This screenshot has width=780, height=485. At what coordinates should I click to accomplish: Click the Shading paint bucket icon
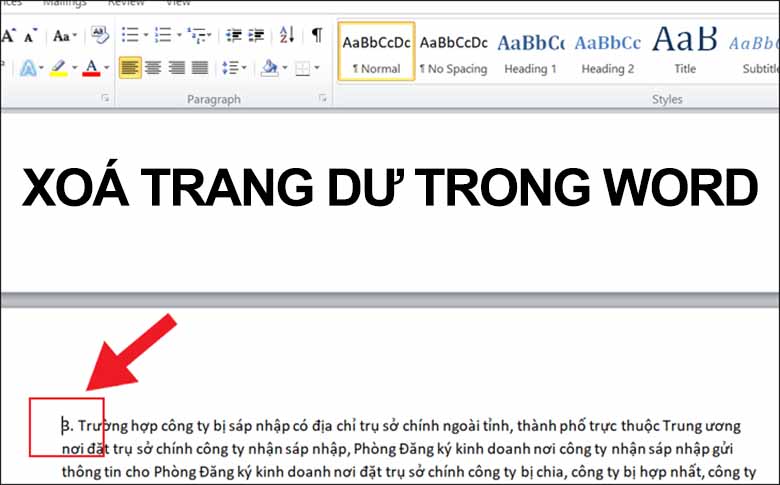tap(270, 68)
